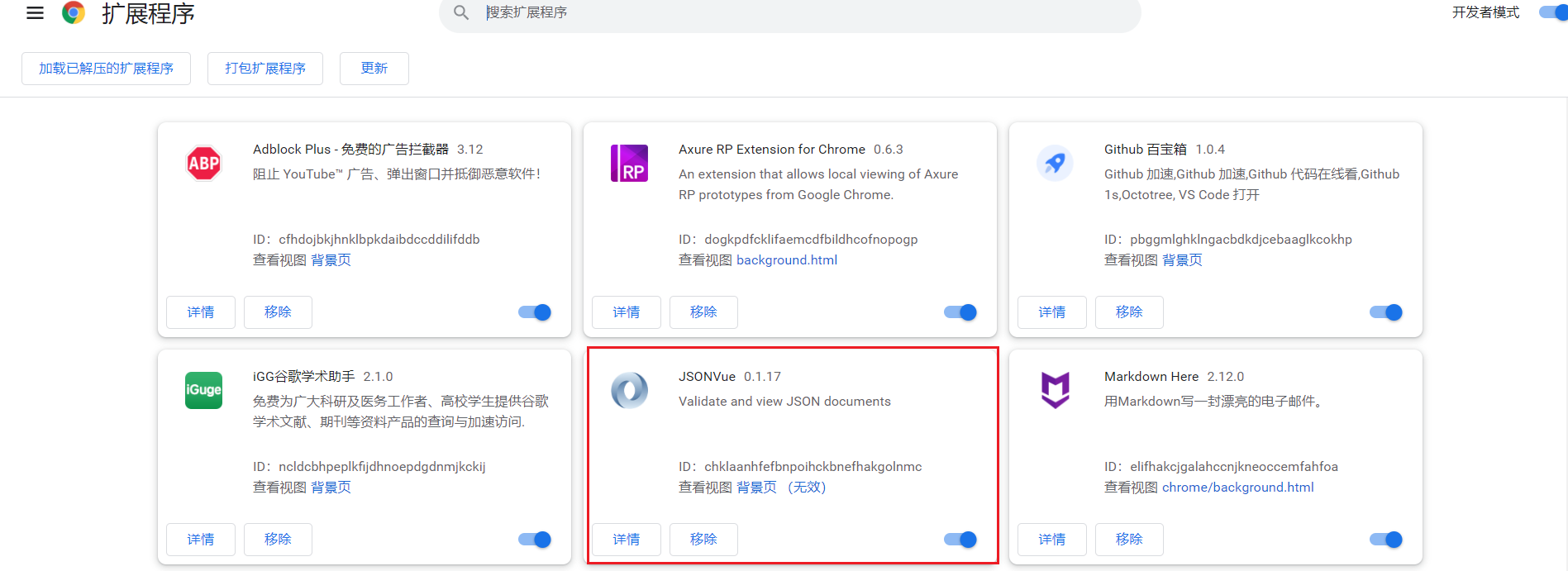1568x571 pixels.
Task: Click the Github 百宝箱 1.0.4 title
Action: coord(1165,150)
